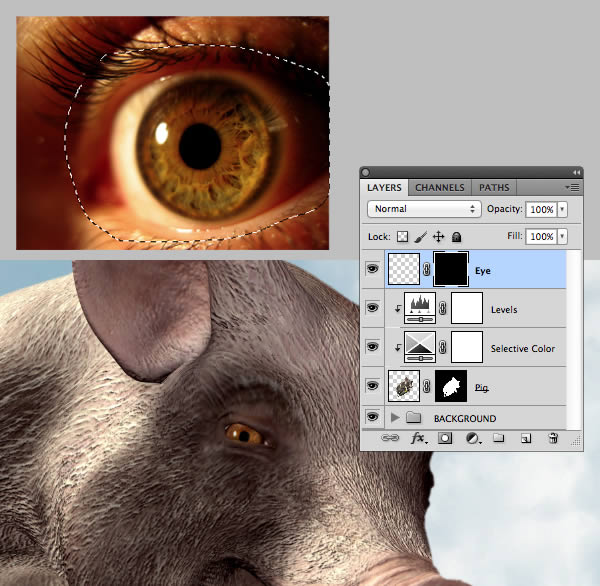
Task: Switch to the PATHS tab
Action: point(494,188)
